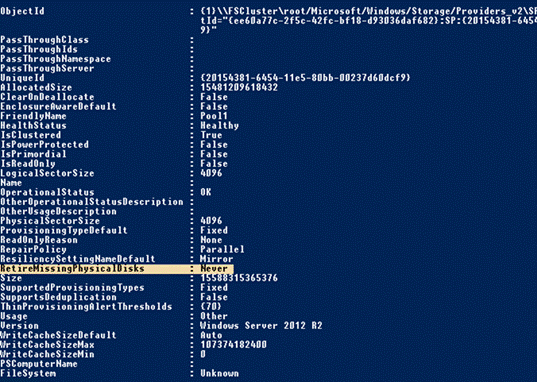This screenshot has width=537, height=382.
Task: Click the highlighted RetireMissingPhysicalDisks property line
Action: pyautogui.click(x=117, y=269)
